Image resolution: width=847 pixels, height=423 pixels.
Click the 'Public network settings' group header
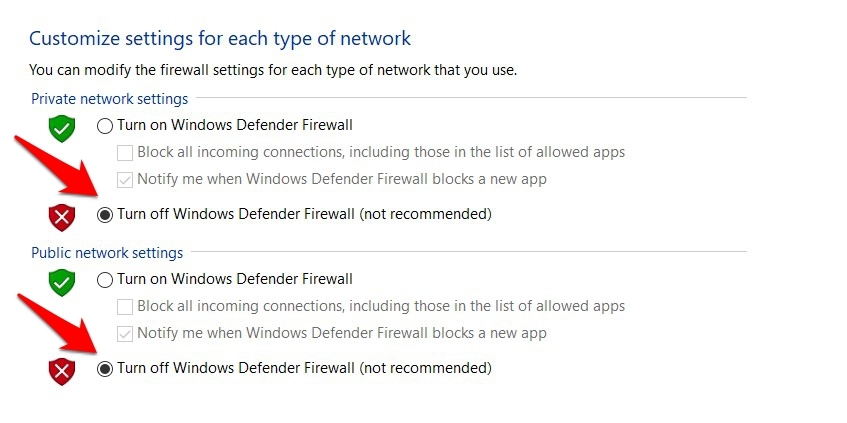coord(107,253)
